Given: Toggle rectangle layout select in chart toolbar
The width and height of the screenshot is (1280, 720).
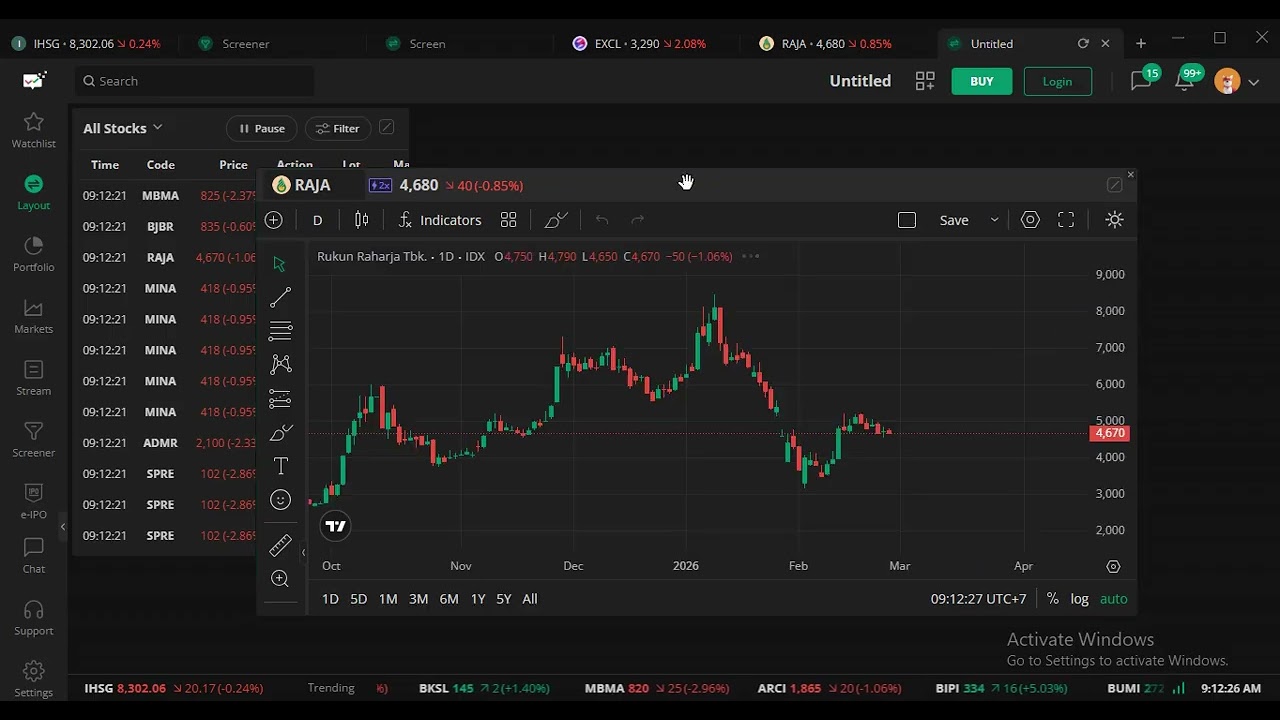Looking at the screenshot, I should click(x=906, y=220).
